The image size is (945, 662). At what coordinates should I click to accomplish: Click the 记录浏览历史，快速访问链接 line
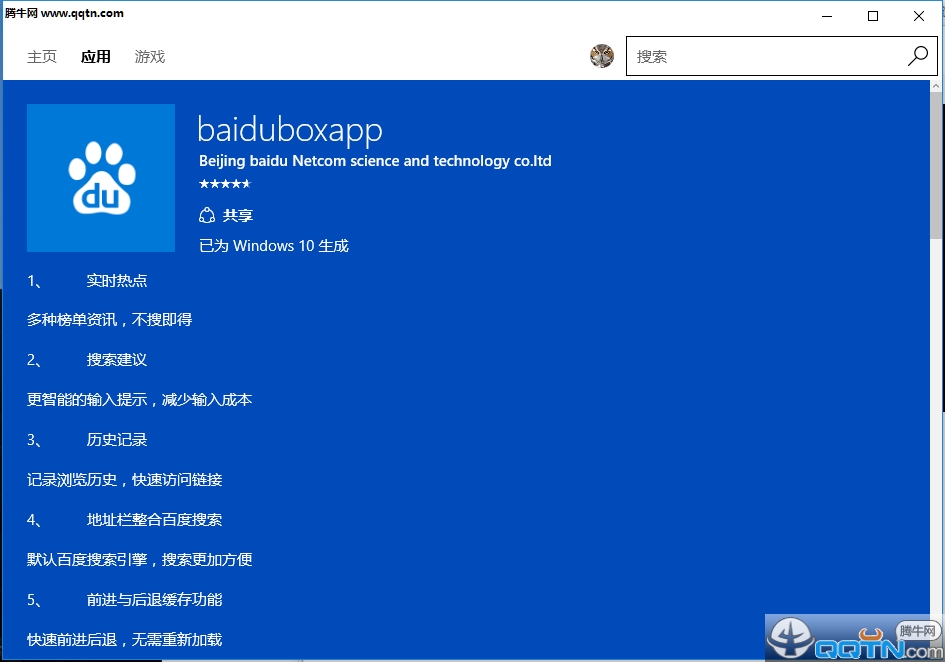click(125, 480)
